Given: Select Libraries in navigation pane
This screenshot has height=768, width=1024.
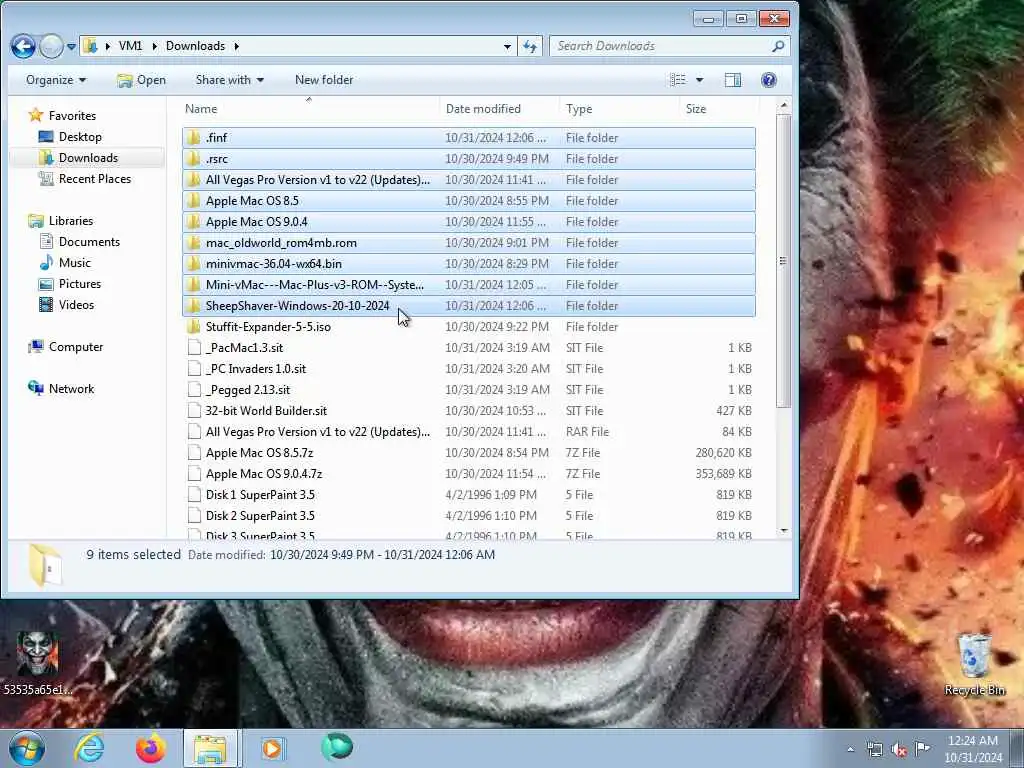Looking at the screenshot, I should click(61, 221).
